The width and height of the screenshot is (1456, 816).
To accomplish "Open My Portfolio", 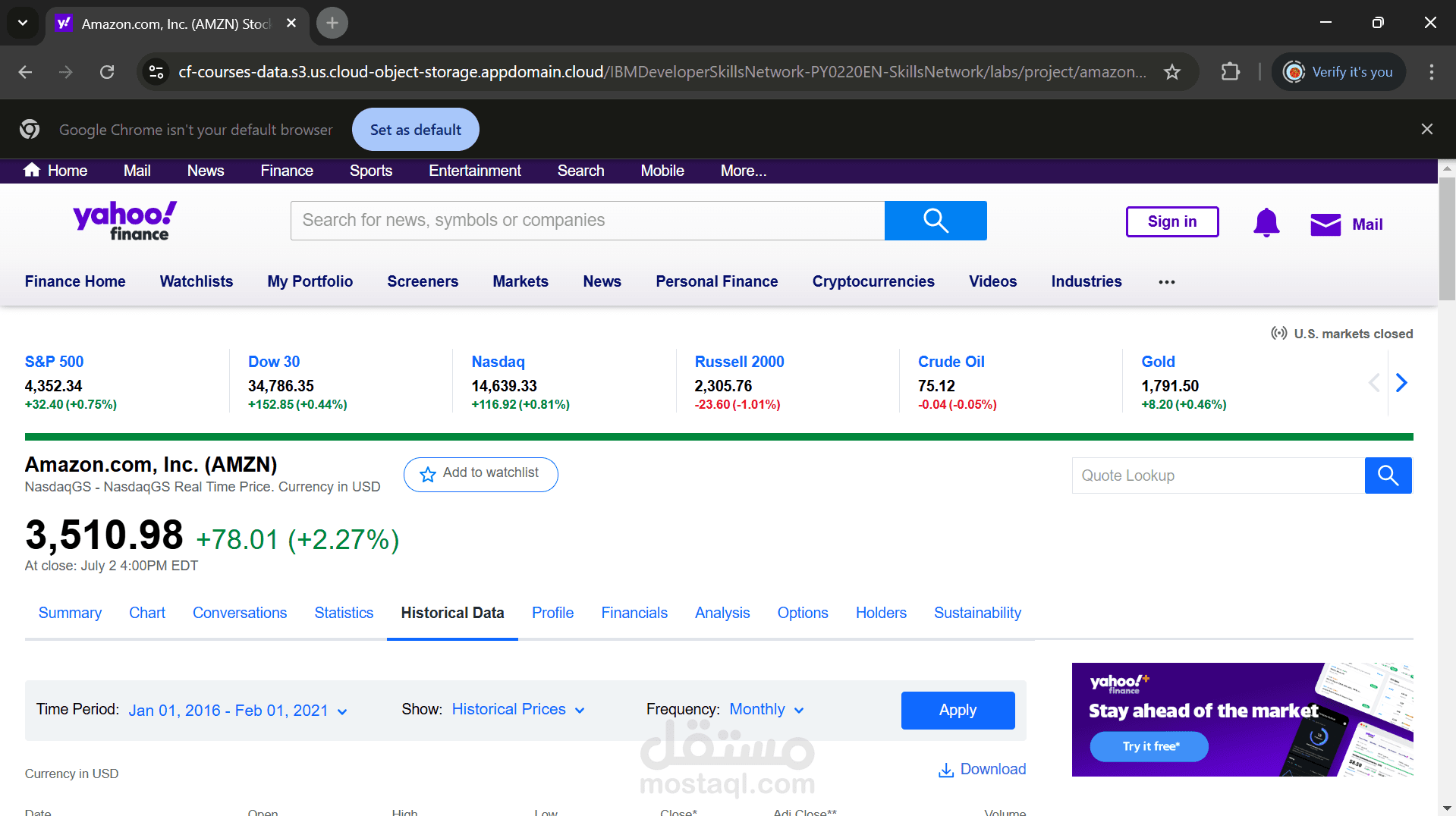I will (x=310, y=281).
